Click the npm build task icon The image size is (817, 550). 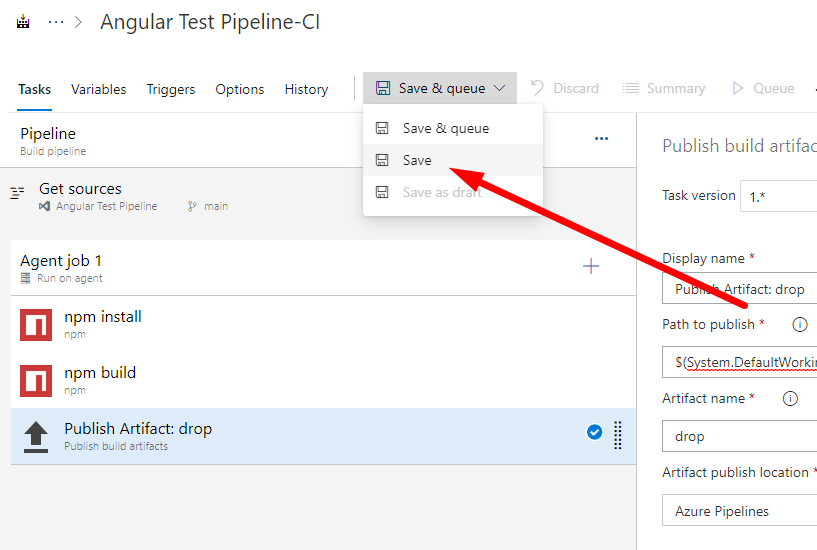pyautogui.click(x=36, y=380)
